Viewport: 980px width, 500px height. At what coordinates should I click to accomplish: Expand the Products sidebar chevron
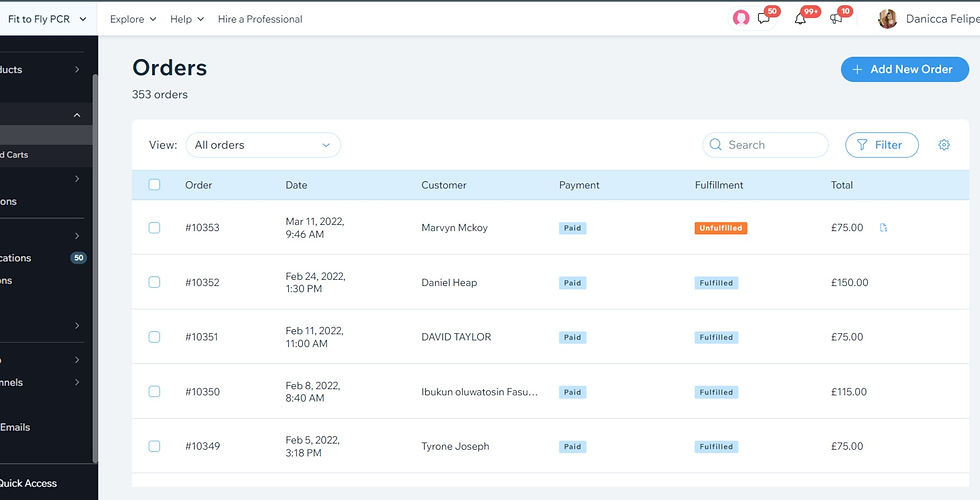pyautogui.click(x=77, y=69)
